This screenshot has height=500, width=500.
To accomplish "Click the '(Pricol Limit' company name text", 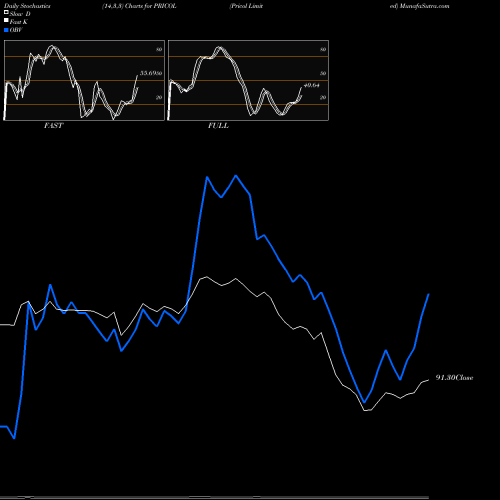I will [246, 6].
